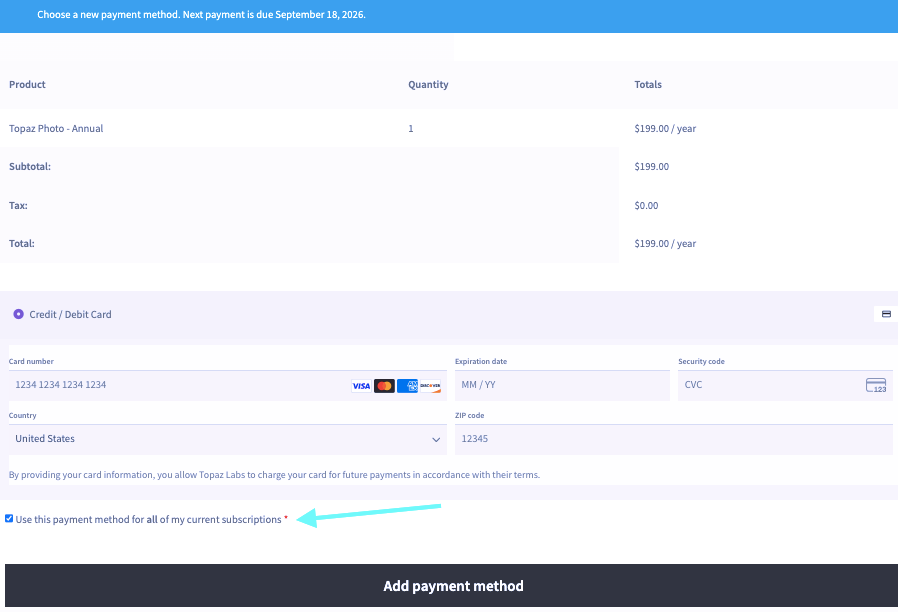Click the Credit / Debit Card label
898x612 pixels.
(70, 314)
